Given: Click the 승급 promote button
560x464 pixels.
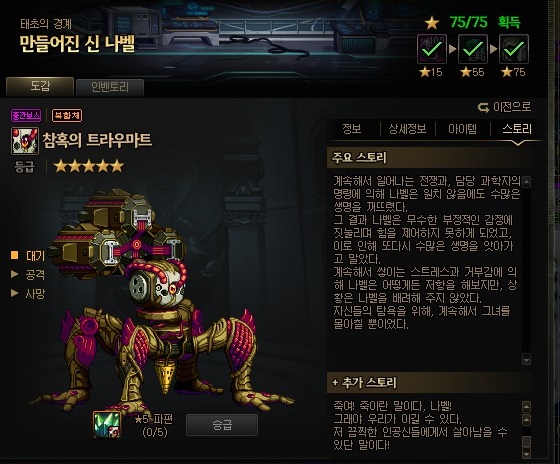Looking at the screenshot, I should click(x=222, y=425).
